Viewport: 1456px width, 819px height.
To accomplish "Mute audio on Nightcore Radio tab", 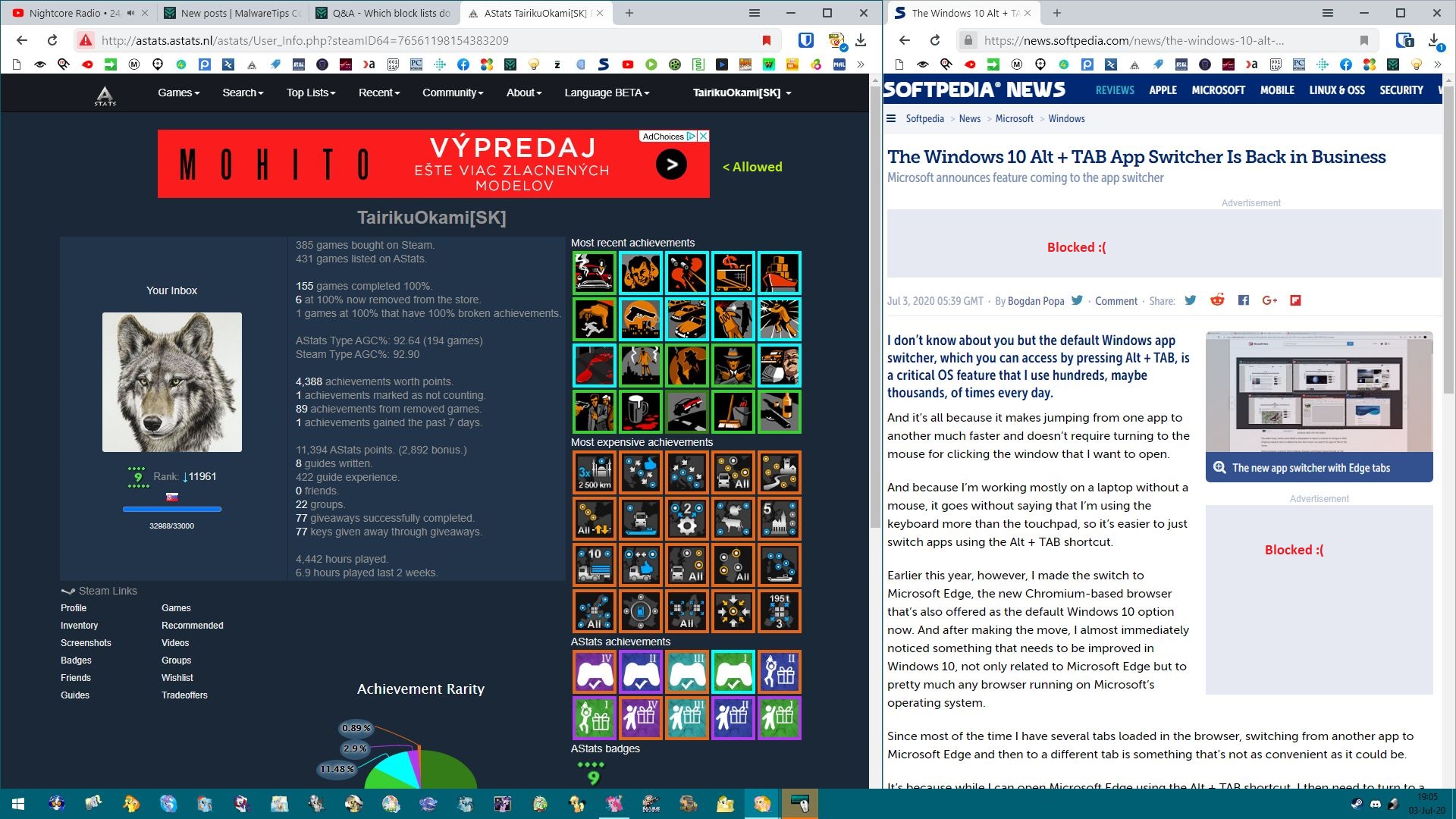I will (x=131, y=13).
